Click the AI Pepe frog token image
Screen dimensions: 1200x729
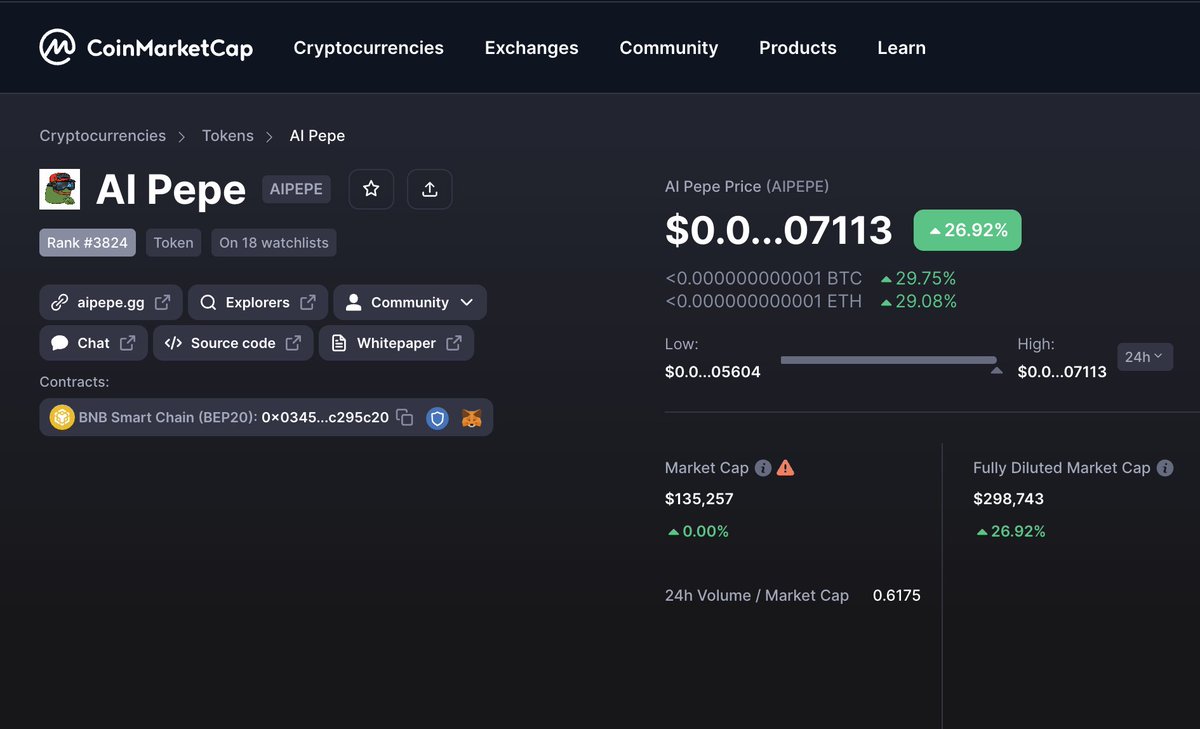pyautogui.click(x=60, y=189)
